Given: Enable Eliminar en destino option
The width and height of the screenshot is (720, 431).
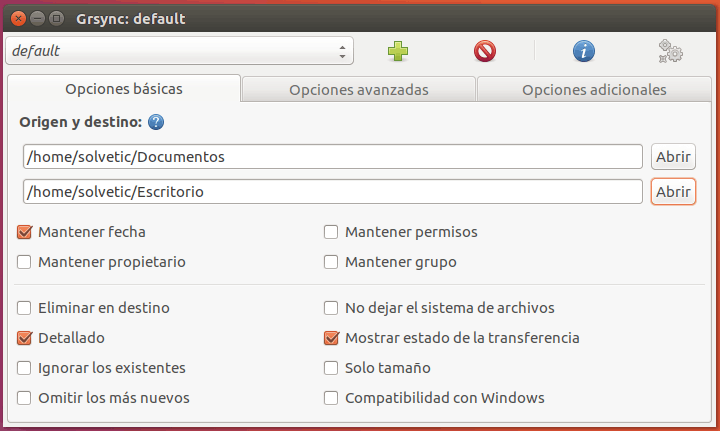Looking at the screenshot, I should coord(25,308).
